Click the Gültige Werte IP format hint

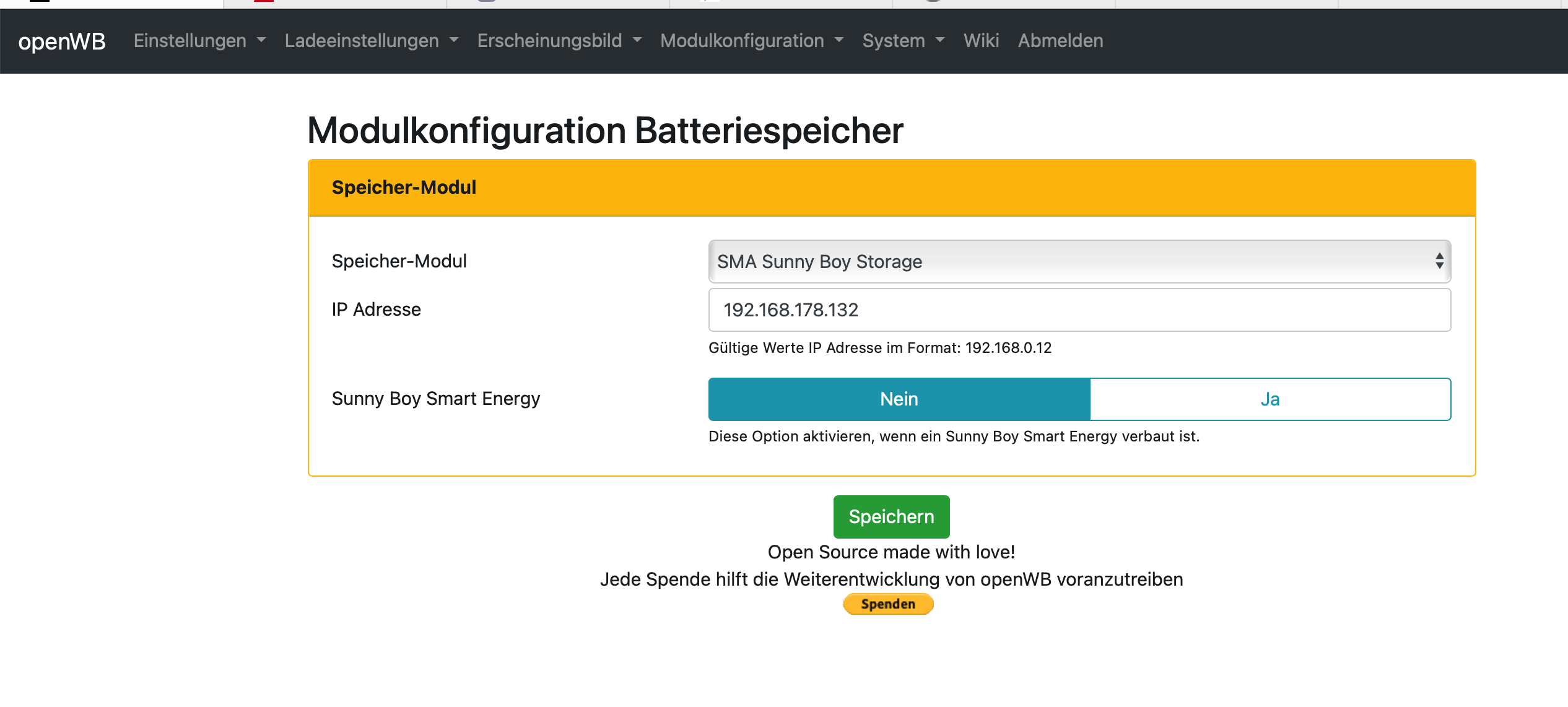click(x=879, y=348)
